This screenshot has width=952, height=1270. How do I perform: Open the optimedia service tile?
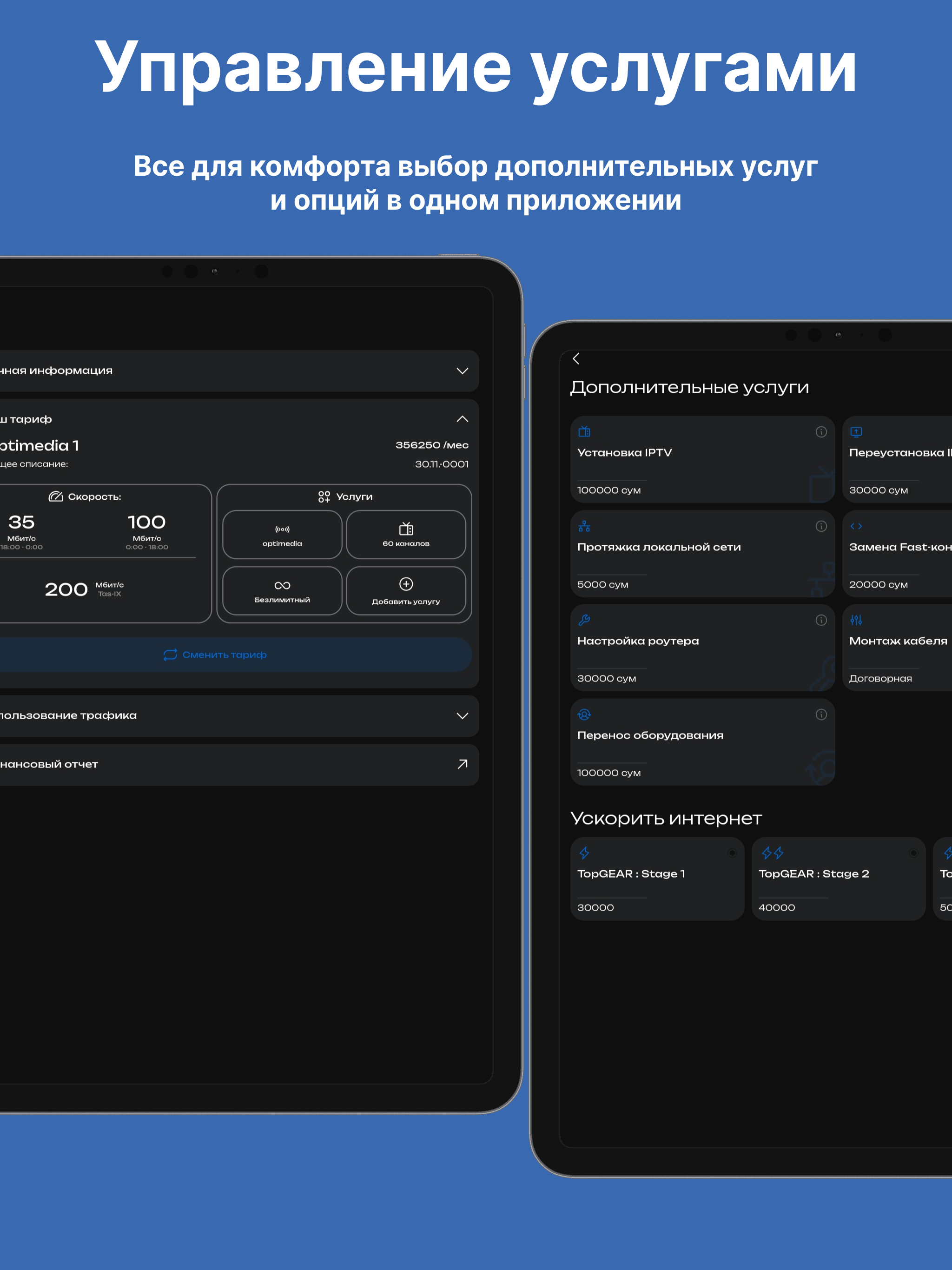pos(282,535)
